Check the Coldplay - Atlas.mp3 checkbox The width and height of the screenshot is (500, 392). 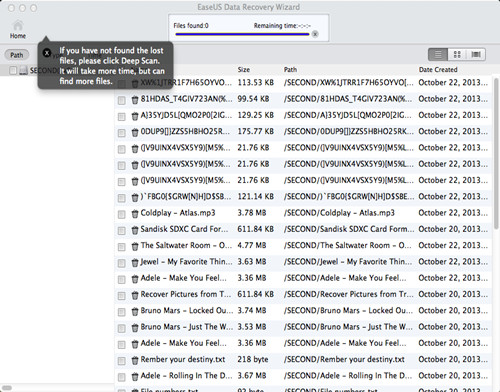point(122,214)
